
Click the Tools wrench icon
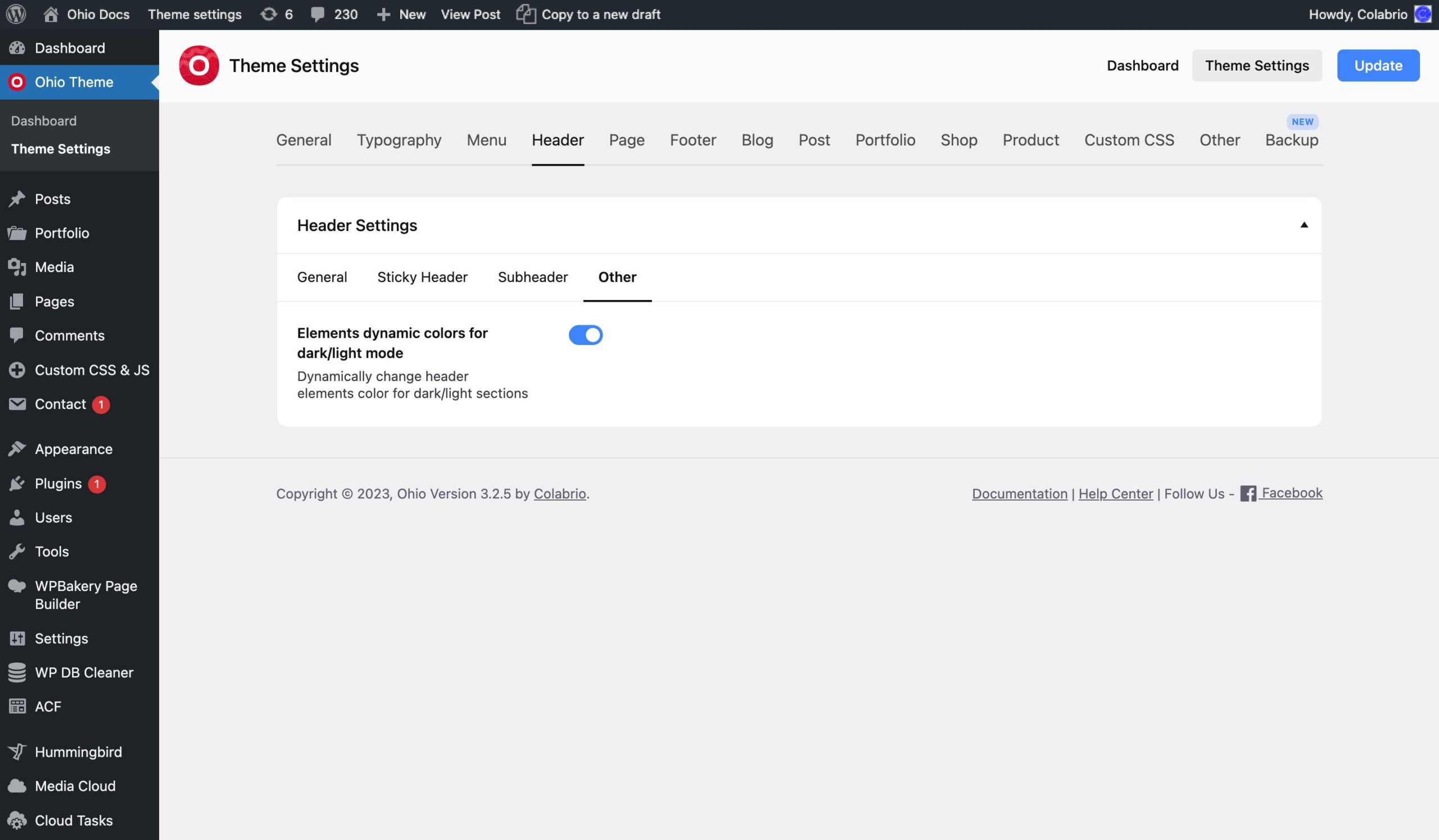coord(17,551)
